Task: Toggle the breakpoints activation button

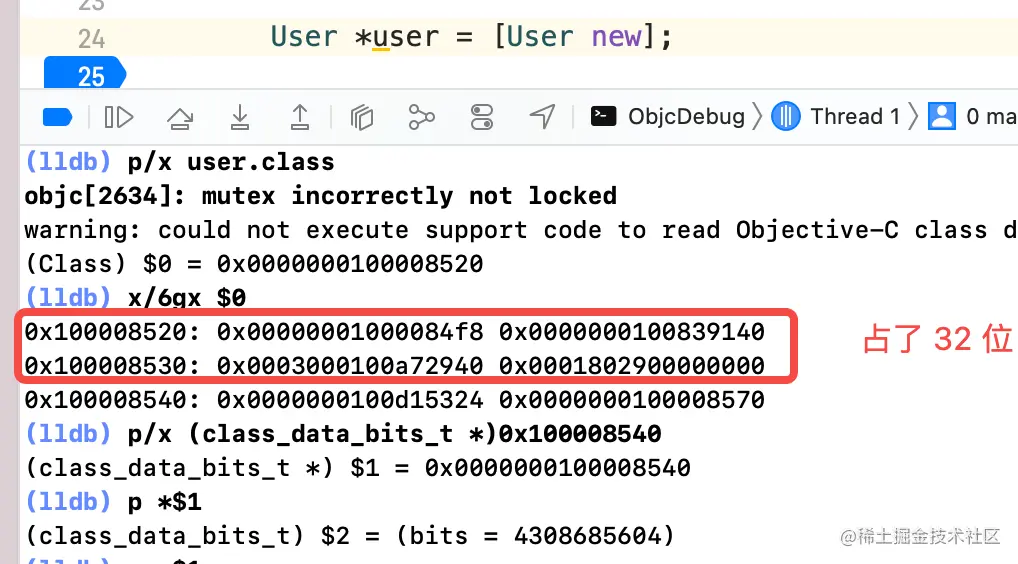Action: (57, 117)
